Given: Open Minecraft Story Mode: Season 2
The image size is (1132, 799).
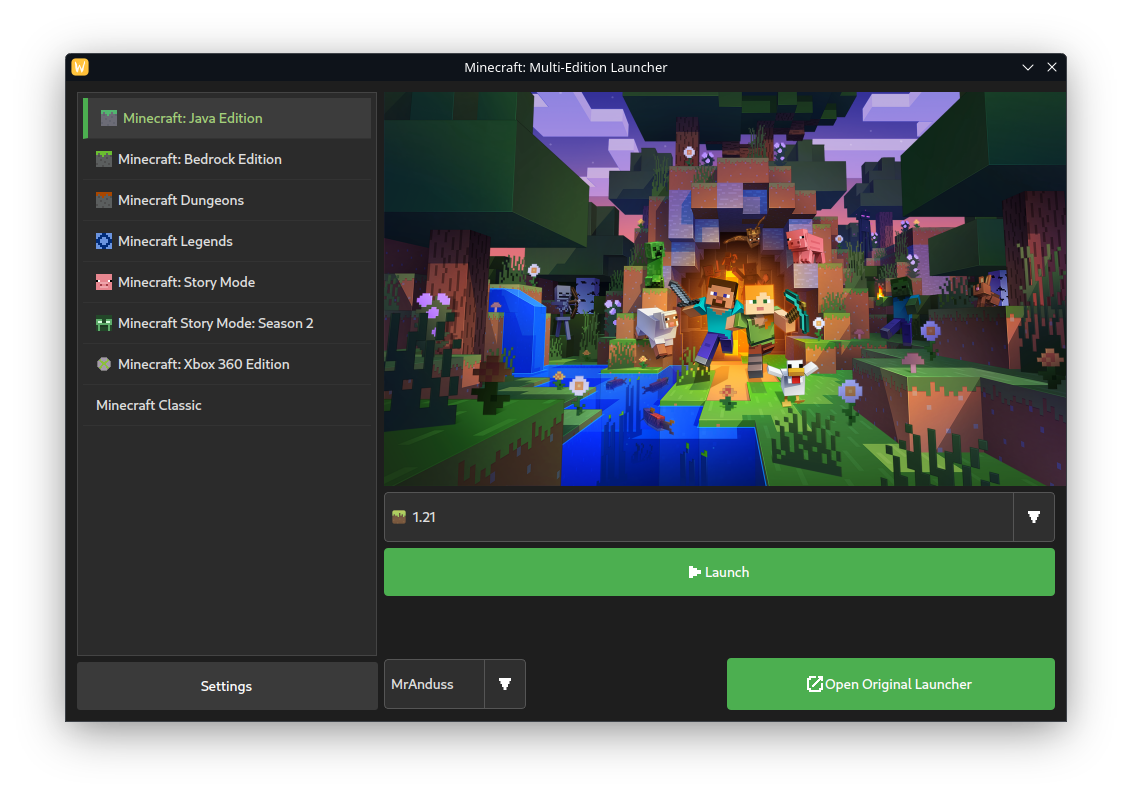Looking at the screenshot, I should pyautogui.click(x=227, y=323).
